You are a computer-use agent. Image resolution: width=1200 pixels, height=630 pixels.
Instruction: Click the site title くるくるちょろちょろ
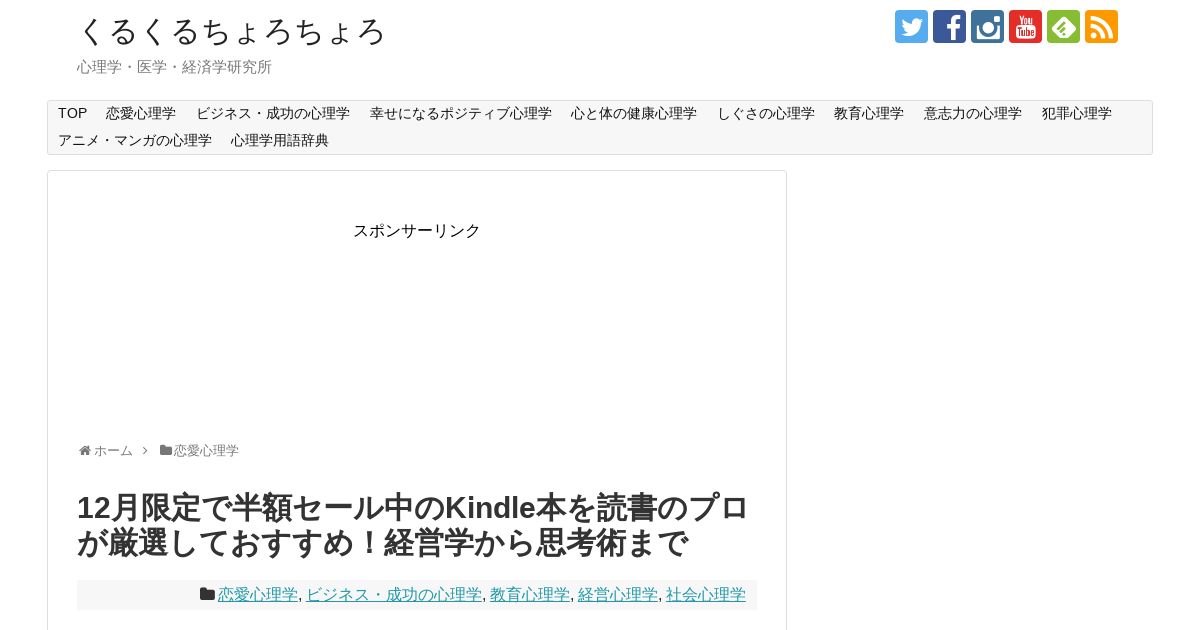pos(231,31)
